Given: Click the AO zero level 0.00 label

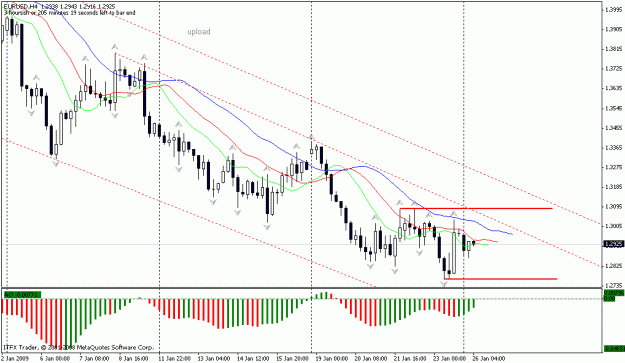Looking at the screenshot, I should pos(610,298).
